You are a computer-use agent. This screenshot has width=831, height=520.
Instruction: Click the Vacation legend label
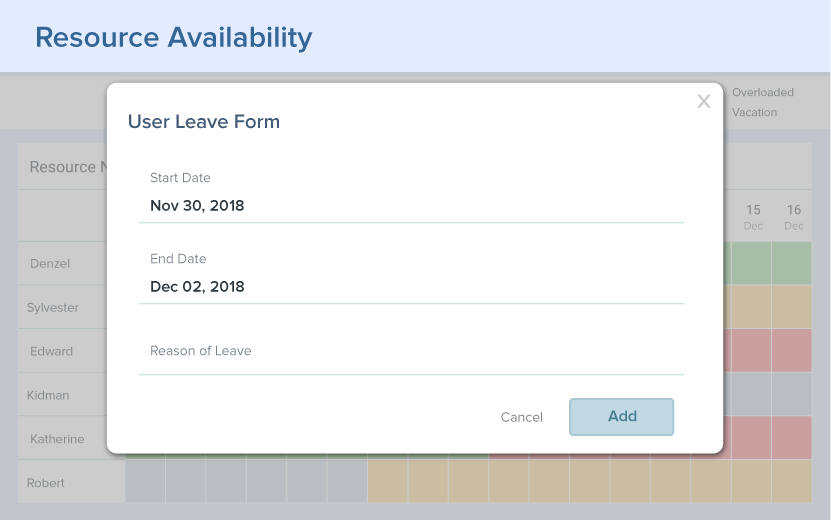[754, 112]
